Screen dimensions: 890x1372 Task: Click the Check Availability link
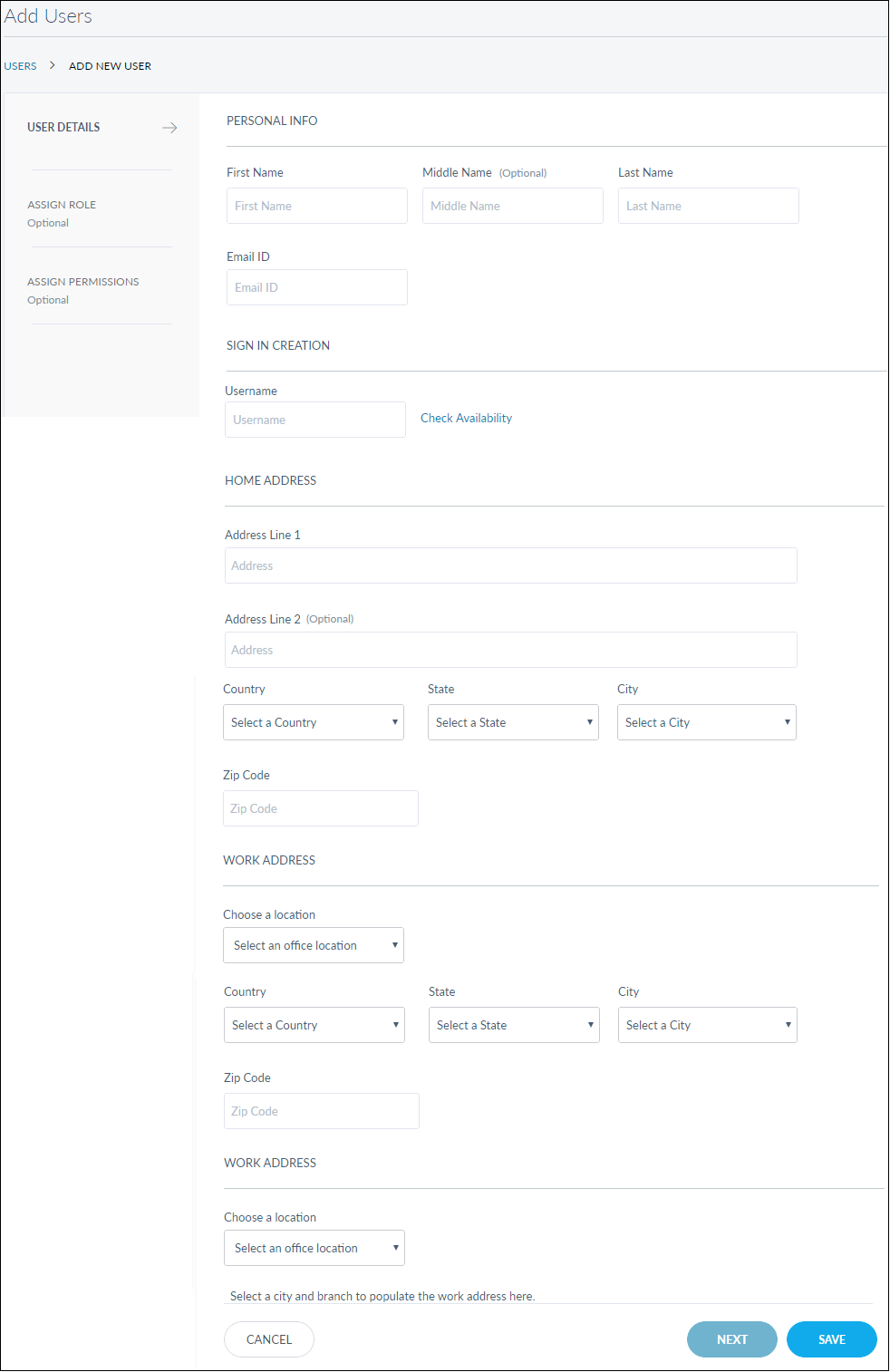[466, 418]
